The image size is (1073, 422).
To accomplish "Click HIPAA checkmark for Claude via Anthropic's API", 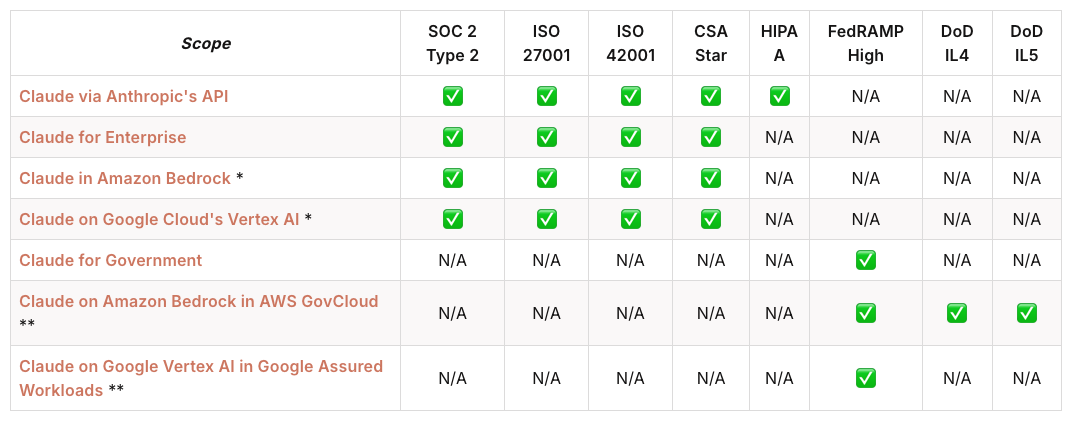I will click(x=779, y=96).
